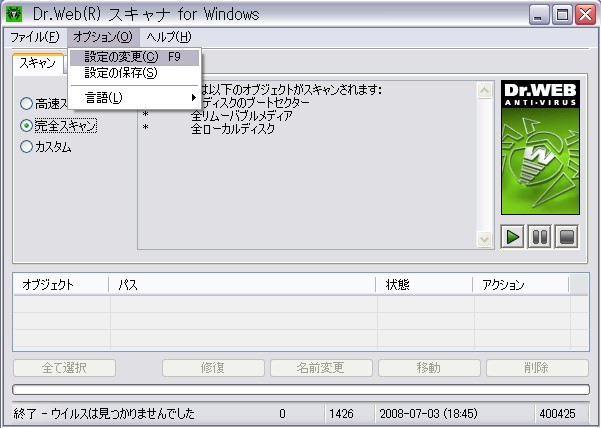
Task: Select the 完全スキャン radio button
Action: [26, 125]
